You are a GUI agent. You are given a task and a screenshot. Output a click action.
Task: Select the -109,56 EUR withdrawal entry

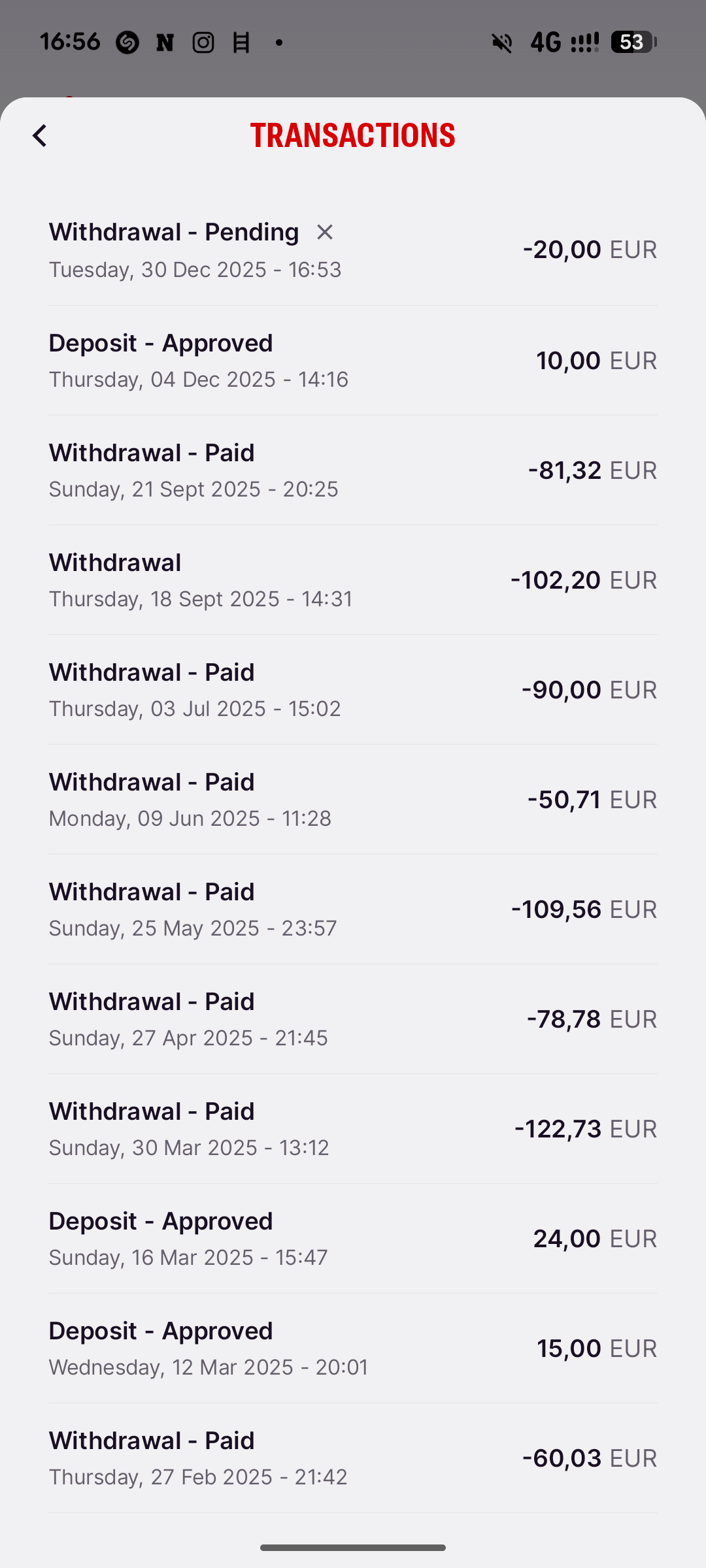(x=353, y=909)
